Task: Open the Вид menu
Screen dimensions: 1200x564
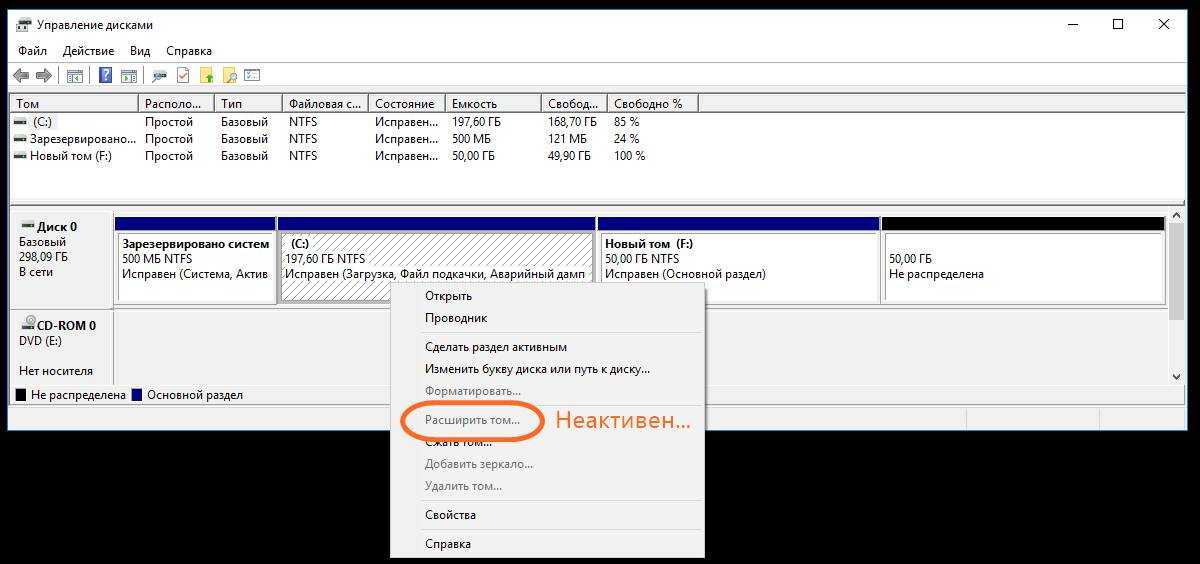Action: (x=140, y=50)
